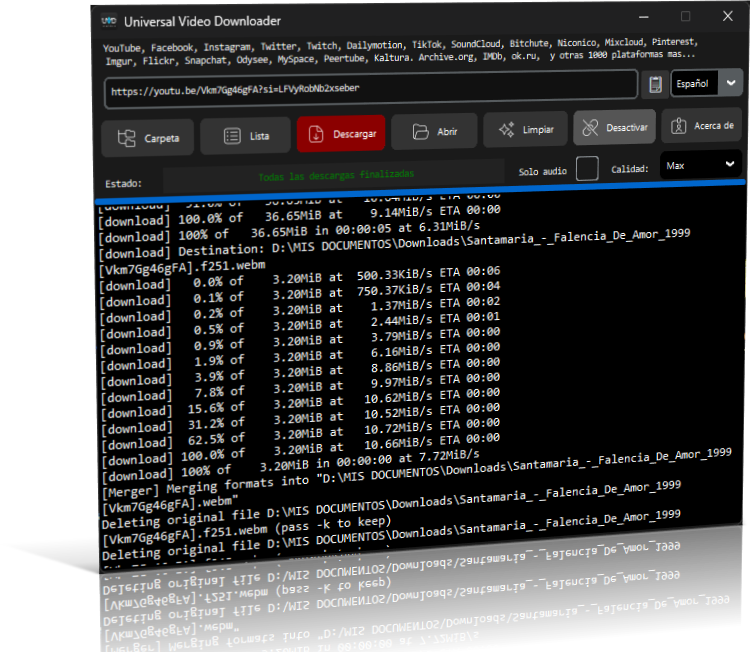Screen dimensions: 750x652
Task: Open downloads with Abrir button
Action: click(434, 131)
